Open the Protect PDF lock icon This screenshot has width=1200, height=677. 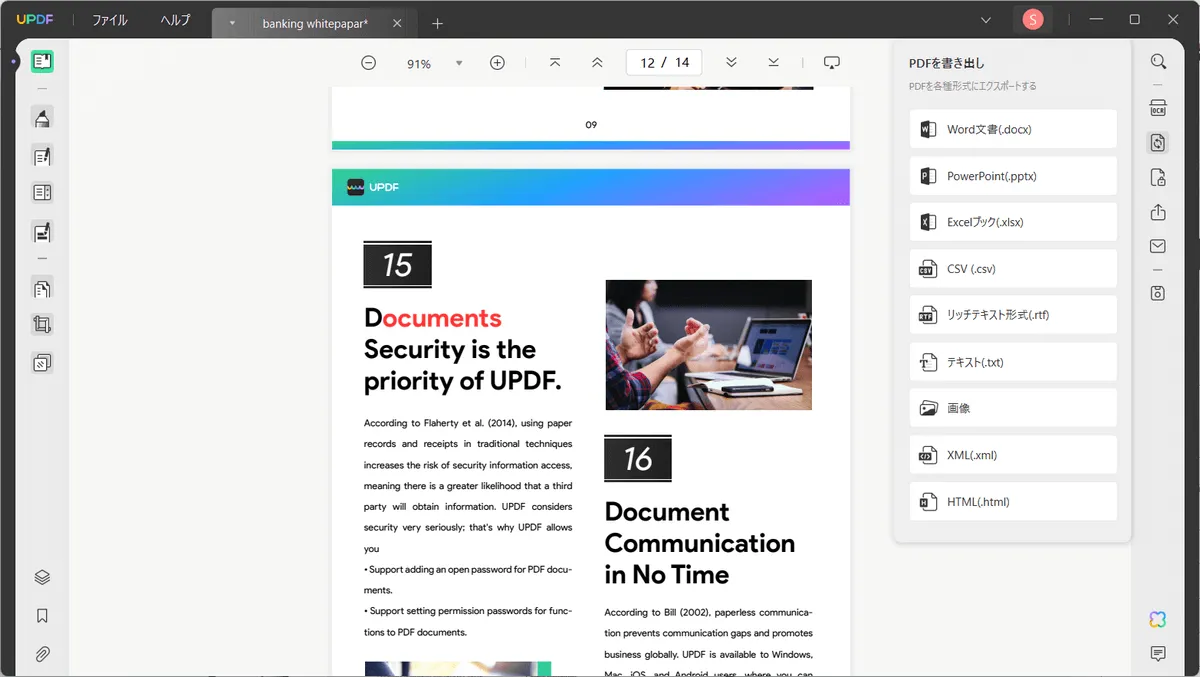click(x=1158, y=178)
